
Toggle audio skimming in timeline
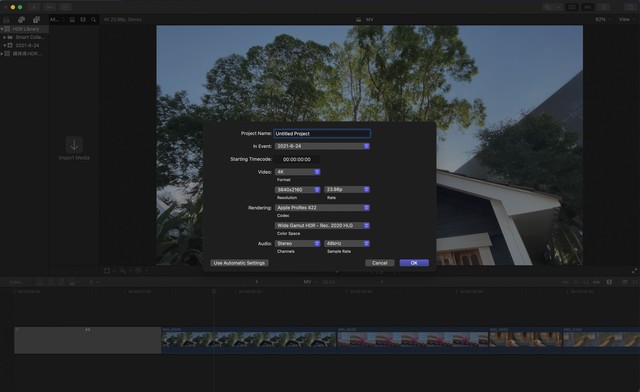pyautogui.click(x=576, y=282)
